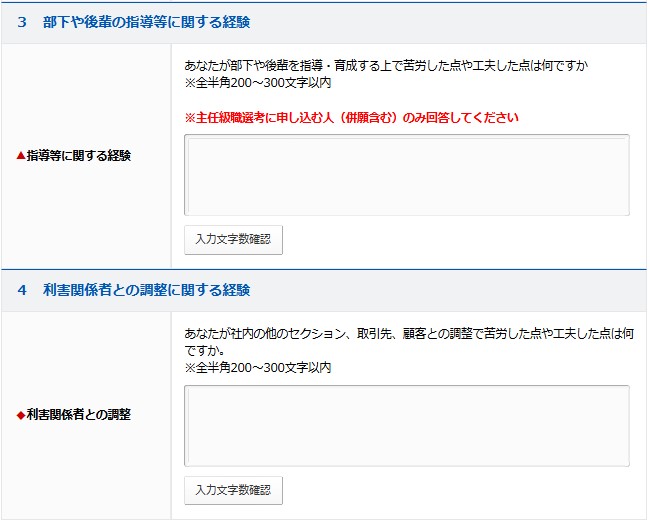Viewport: 650px width, 520px height.
Task: Focus the 指導等に関する経験 text area
Action: (x=406, y=175)
